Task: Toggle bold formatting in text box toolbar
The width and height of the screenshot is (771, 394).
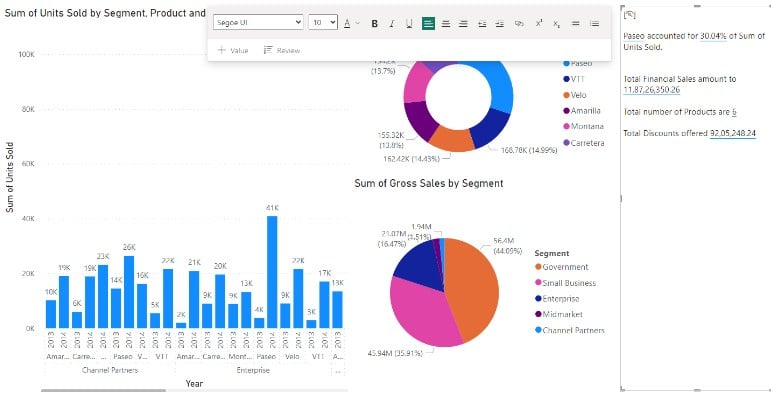Action: [x=375, y=23]
